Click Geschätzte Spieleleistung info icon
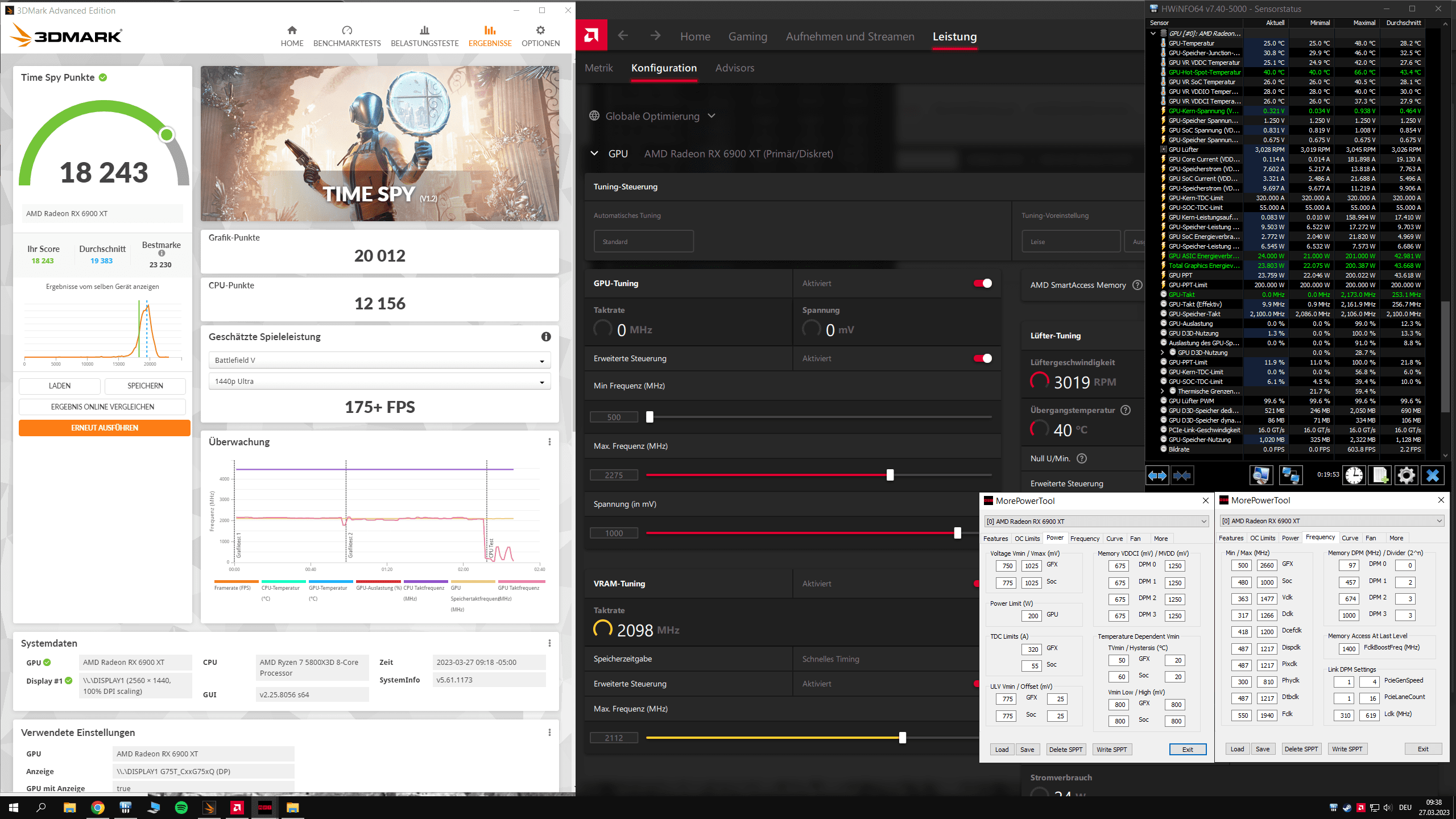The width and height of the screenshot is (1456, 819). click(546, 337)
